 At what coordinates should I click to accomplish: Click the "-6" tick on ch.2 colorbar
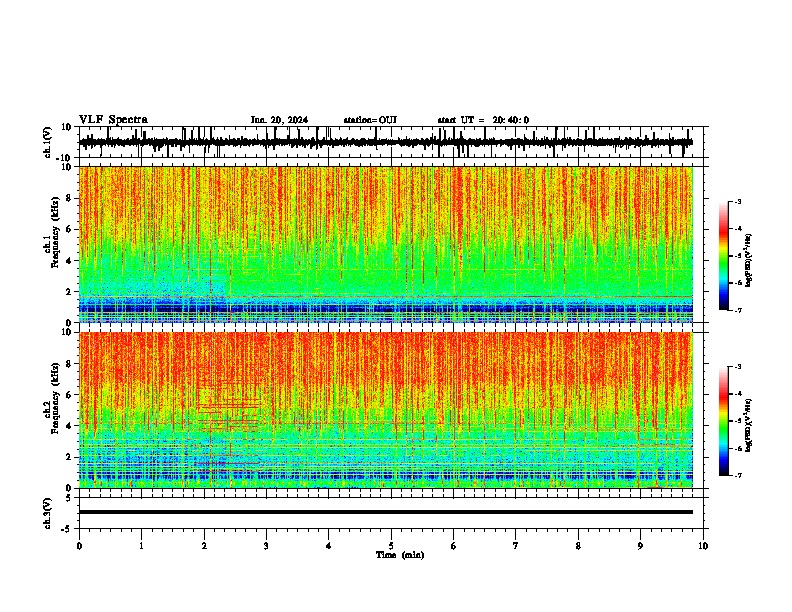click(737, 448)
